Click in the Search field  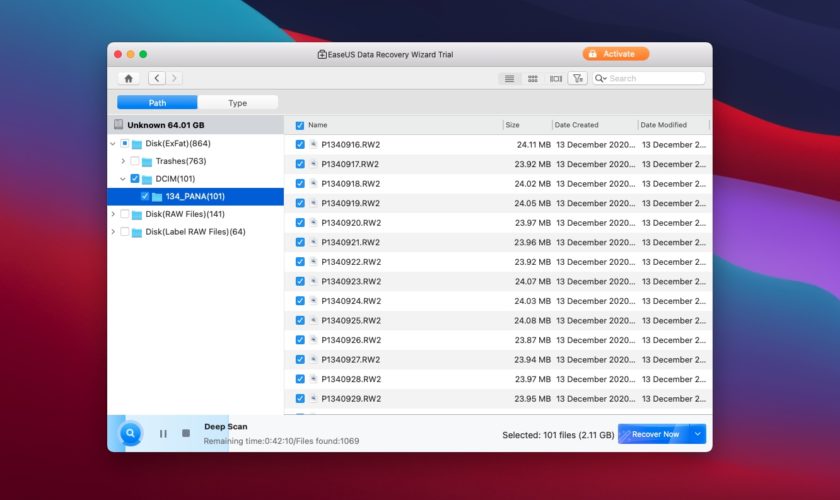click(654, 78)
